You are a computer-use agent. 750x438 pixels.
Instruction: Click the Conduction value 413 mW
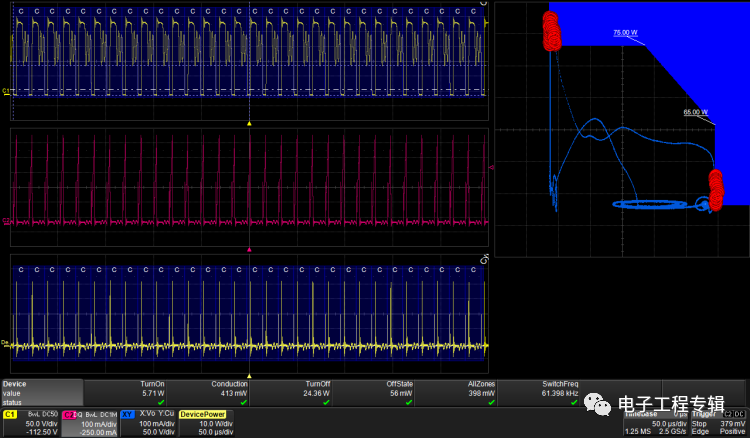[233, 394]
